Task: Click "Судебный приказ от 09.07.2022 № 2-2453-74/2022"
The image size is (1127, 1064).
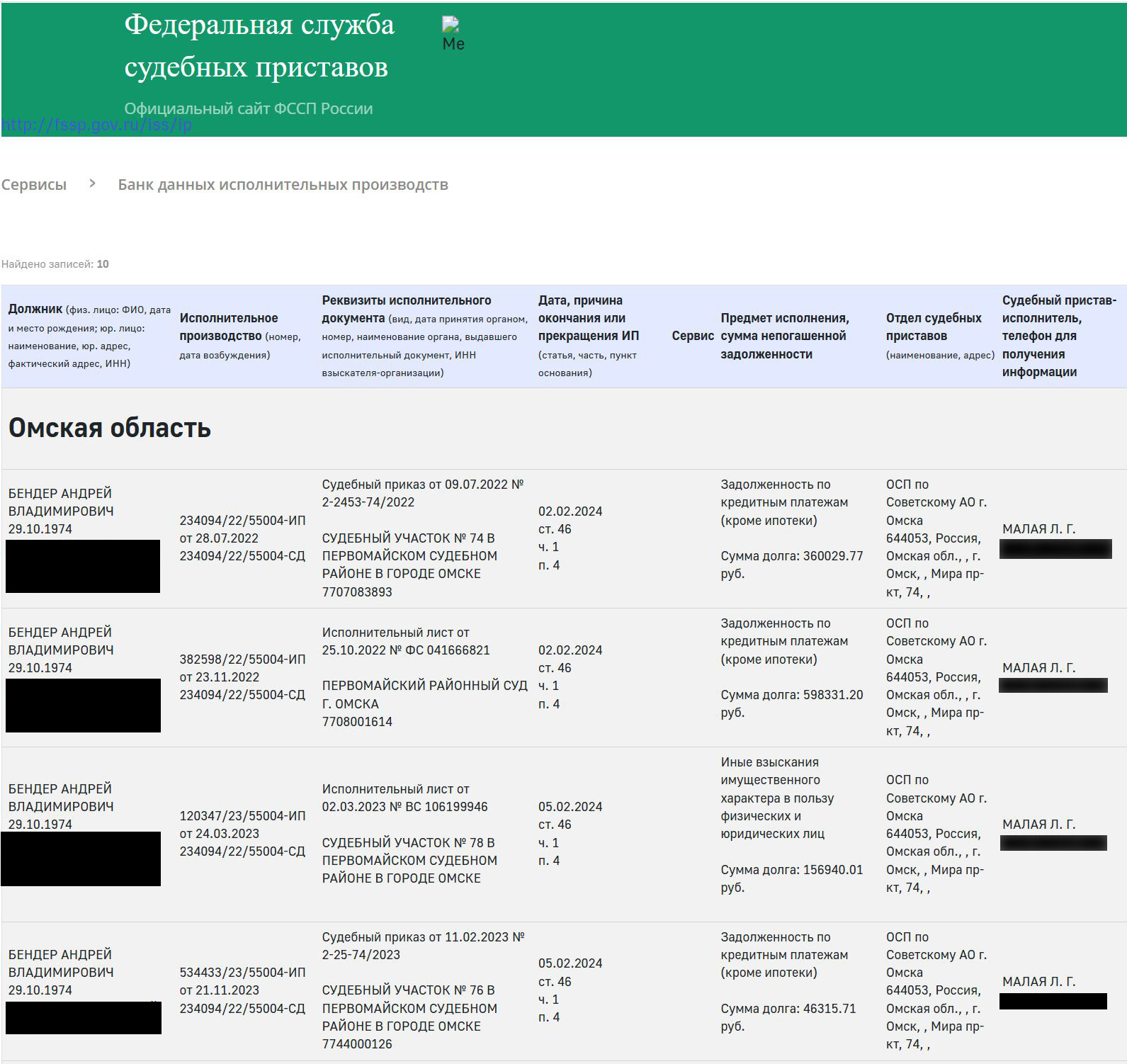Action: click(423, 493)
